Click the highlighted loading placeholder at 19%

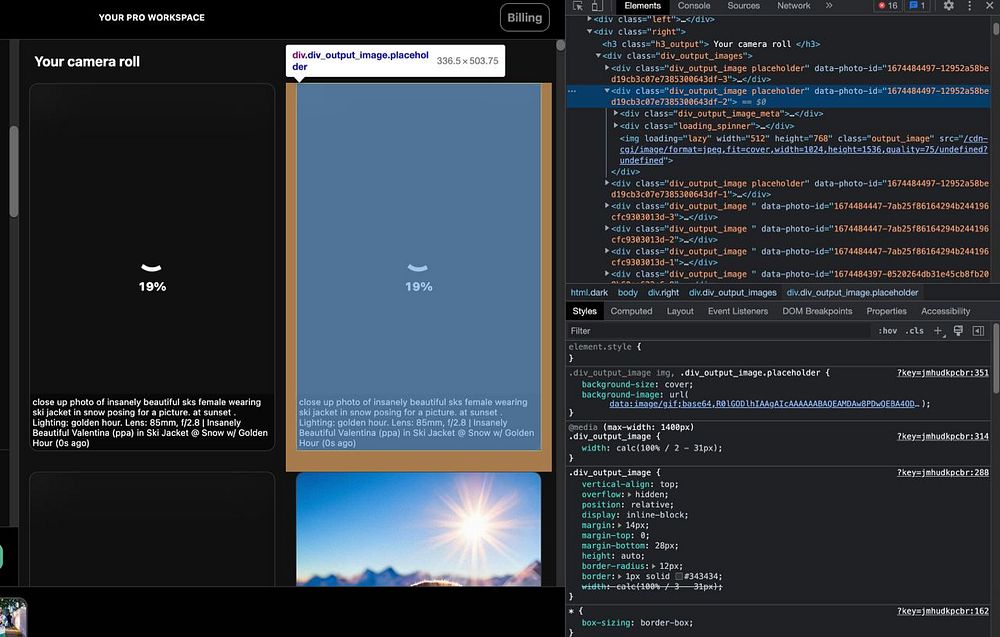(418, 267)
